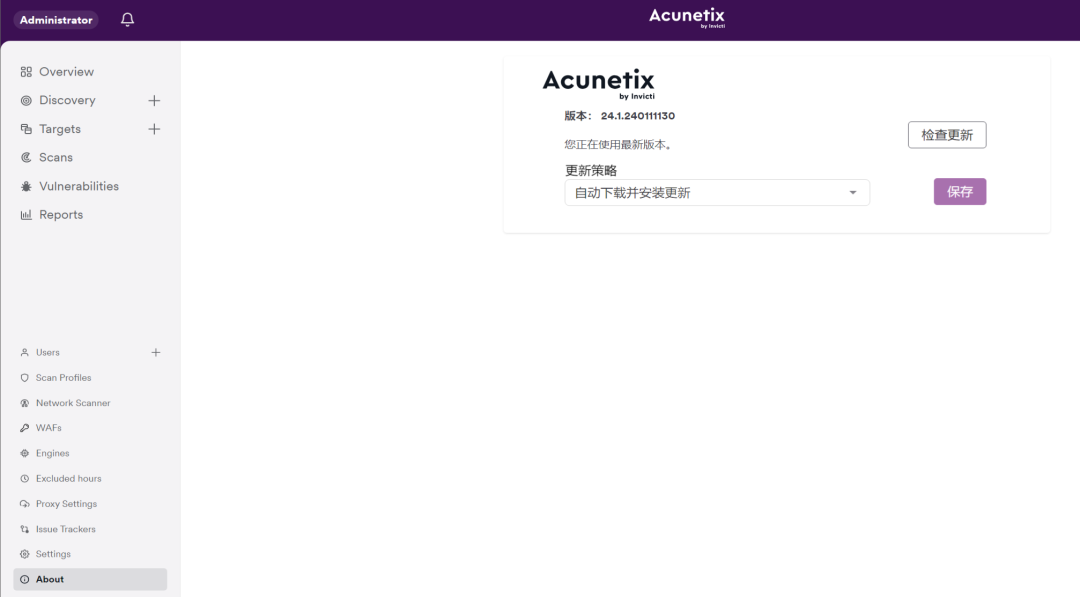The width and height of the screenshot is (1080, 597).
Task: Open the Settings page
Action: pyautogui.click(x=53, y=554)
